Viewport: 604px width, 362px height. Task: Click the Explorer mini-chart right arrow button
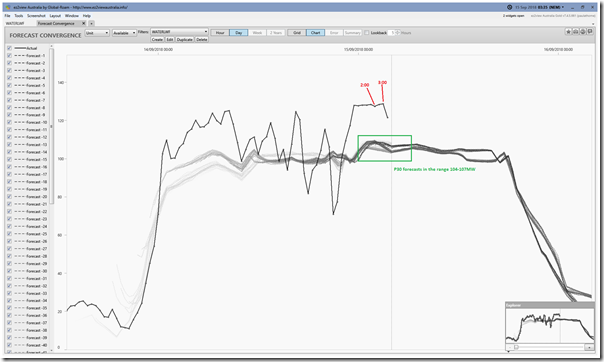click(x=589, y=347)
